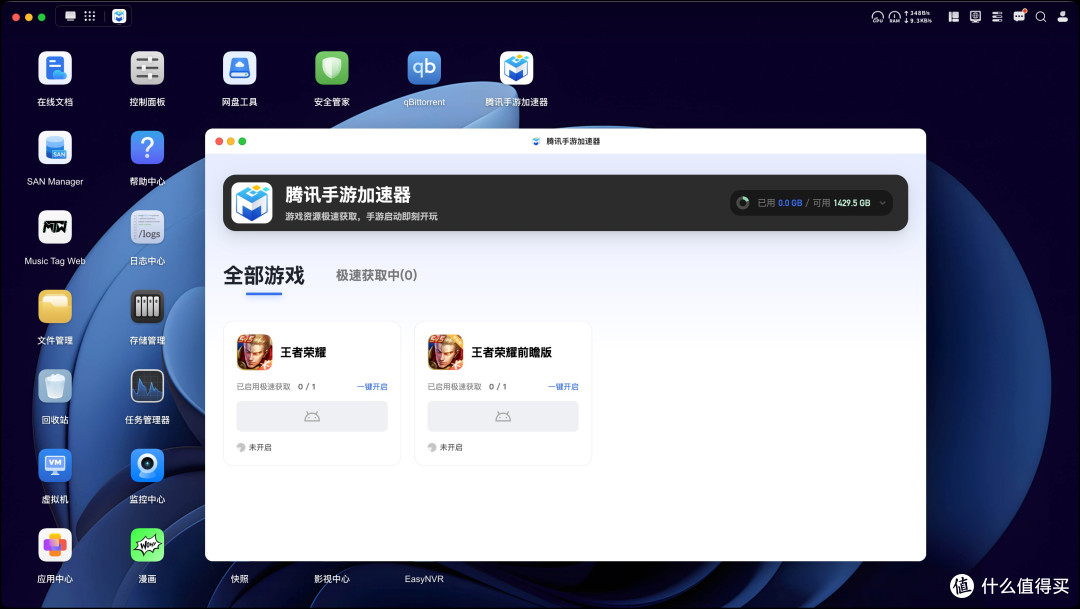
Task: Open the 监控中心 camera icon
Action: coord(147,466)
